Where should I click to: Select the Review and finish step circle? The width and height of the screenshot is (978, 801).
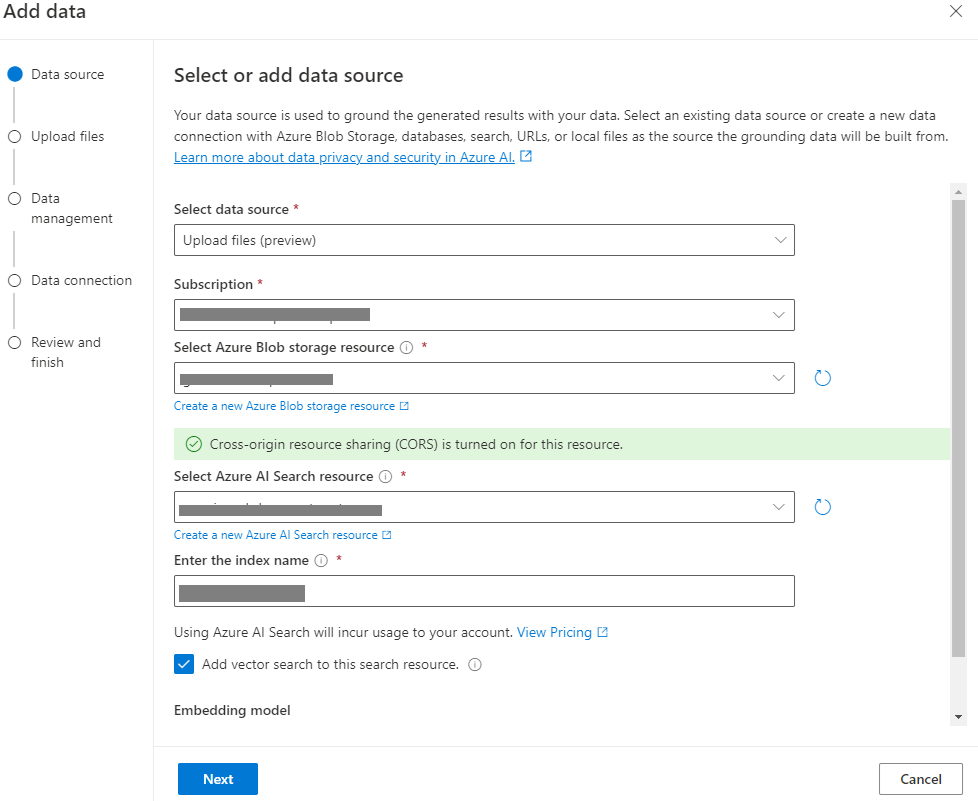click(x=14, y=341)
